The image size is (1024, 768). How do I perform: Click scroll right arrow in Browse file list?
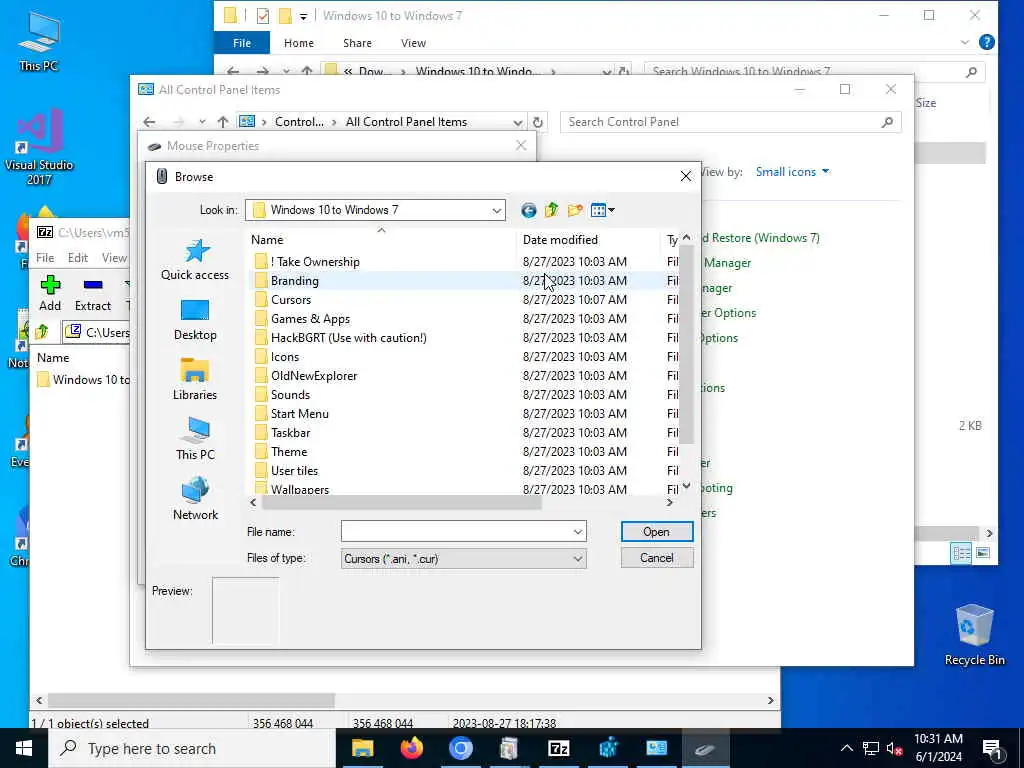click(669, 502)
